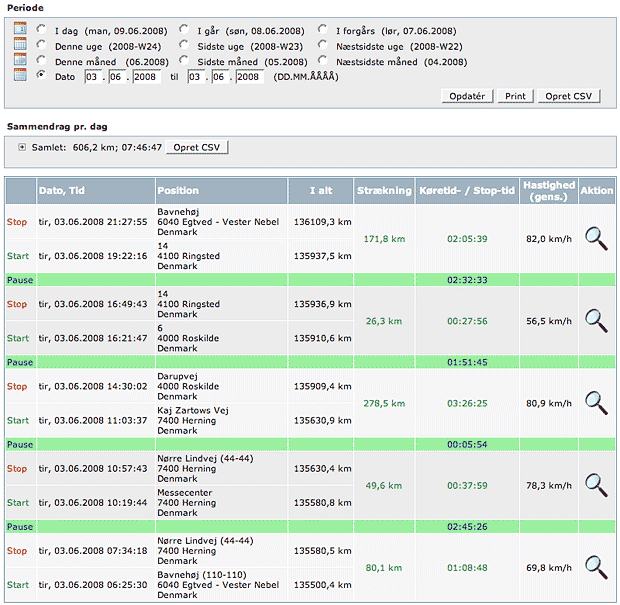
Task: Select the I går radio button
Action: (x=183, y=29)
